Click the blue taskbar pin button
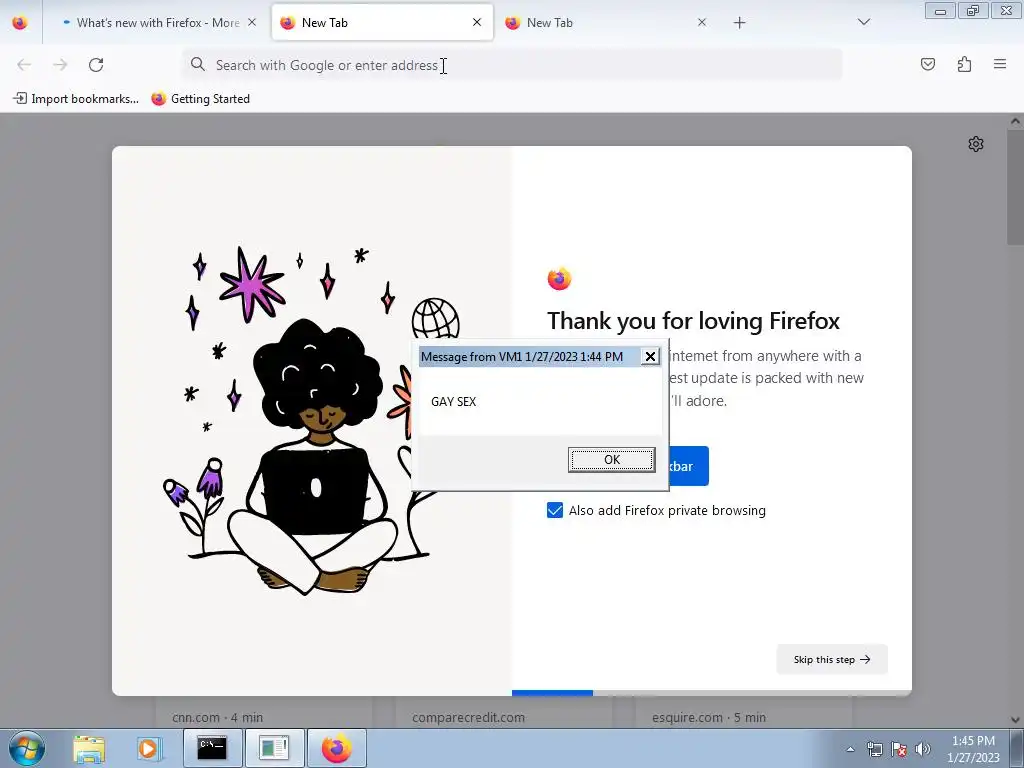 tap(688, 466)
